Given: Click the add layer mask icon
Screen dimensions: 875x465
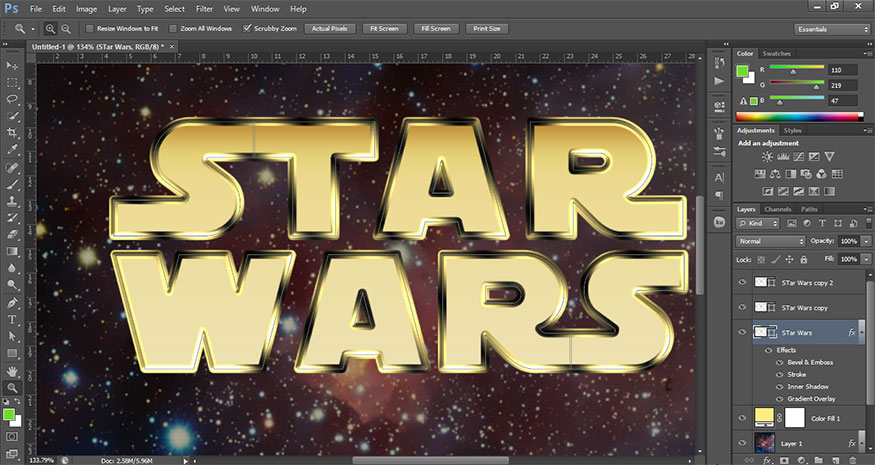Looking at the screenshot, I should coord(785,460).
